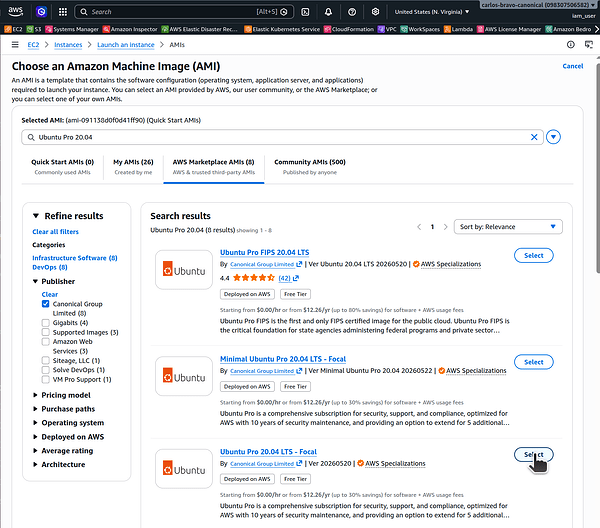Select Minimal Ubuntu Pro 20.04 LTS
600x528 pixels.
pyautogui.click(x=533, y=362)
